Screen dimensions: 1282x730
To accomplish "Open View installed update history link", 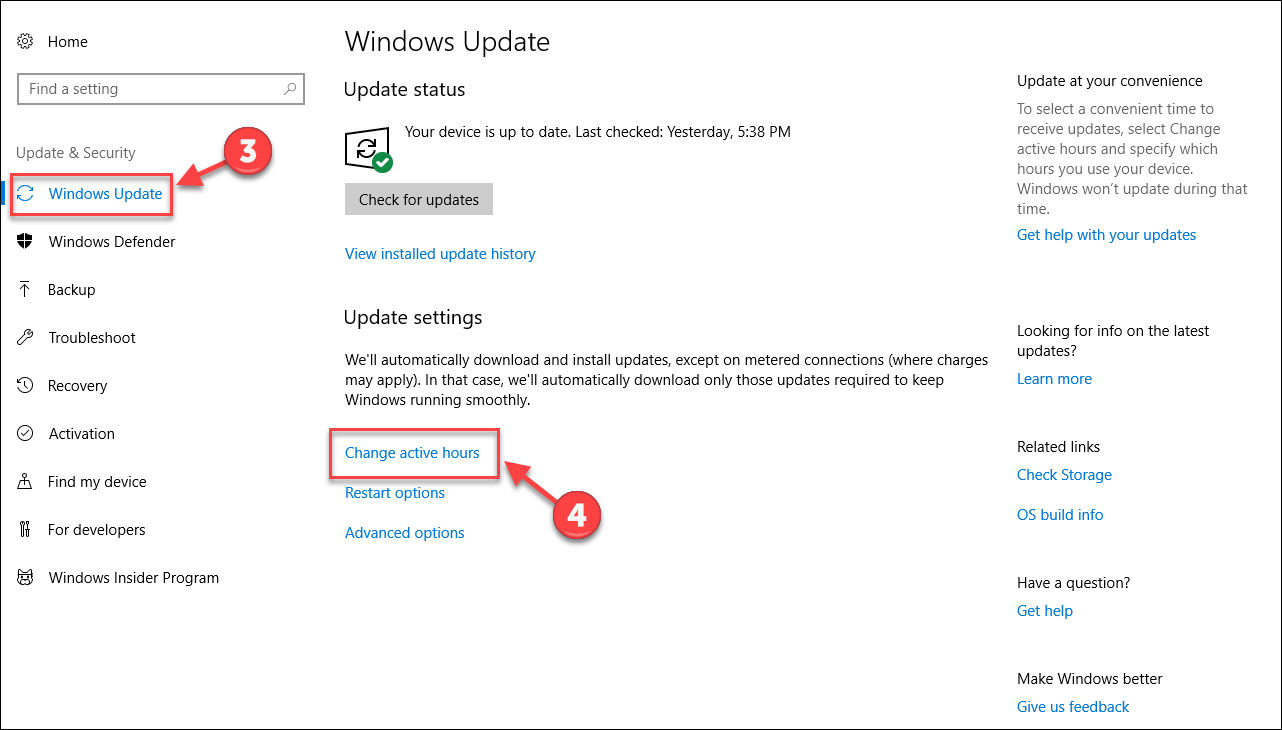I will point(440,254).
